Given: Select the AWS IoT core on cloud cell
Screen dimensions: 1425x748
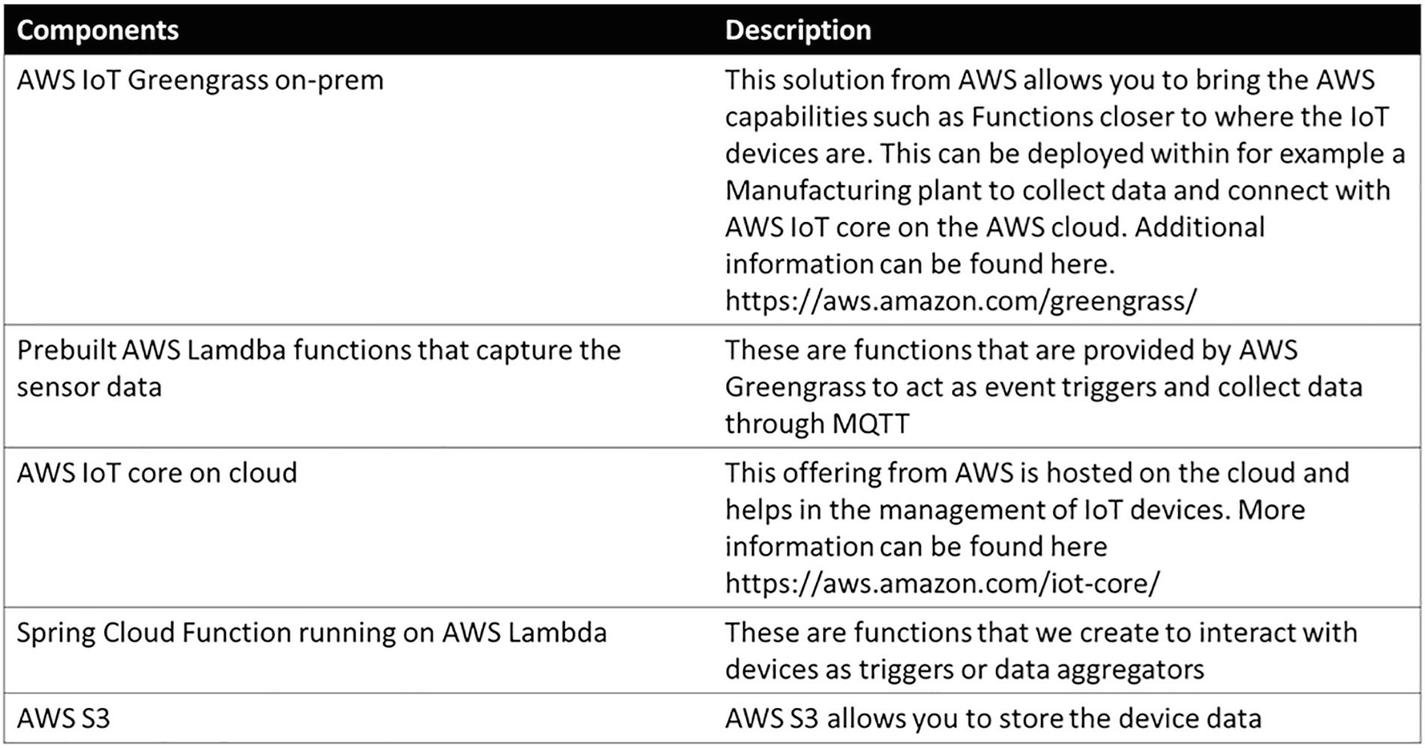Looking at the screenshot, I should click(x=157, y=472).
